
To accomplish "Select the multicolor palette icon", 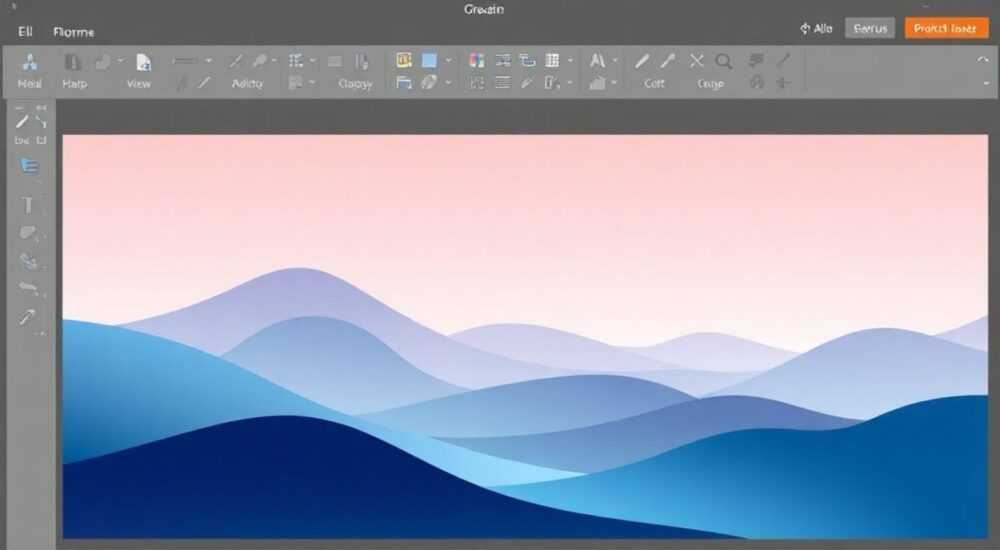I will 476,61.
